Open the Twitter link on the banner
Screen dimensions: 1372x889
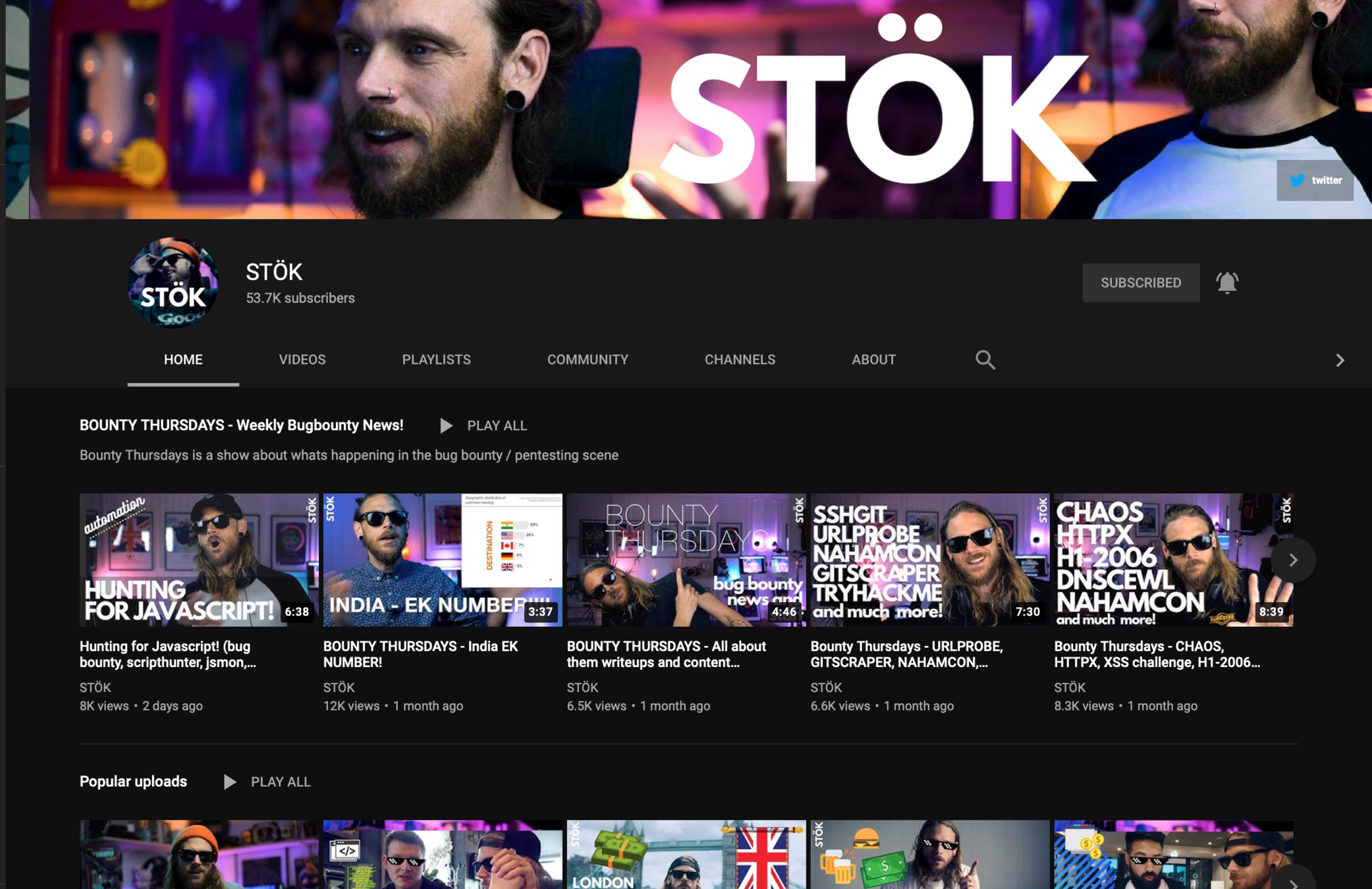[x=1315, y=180]
